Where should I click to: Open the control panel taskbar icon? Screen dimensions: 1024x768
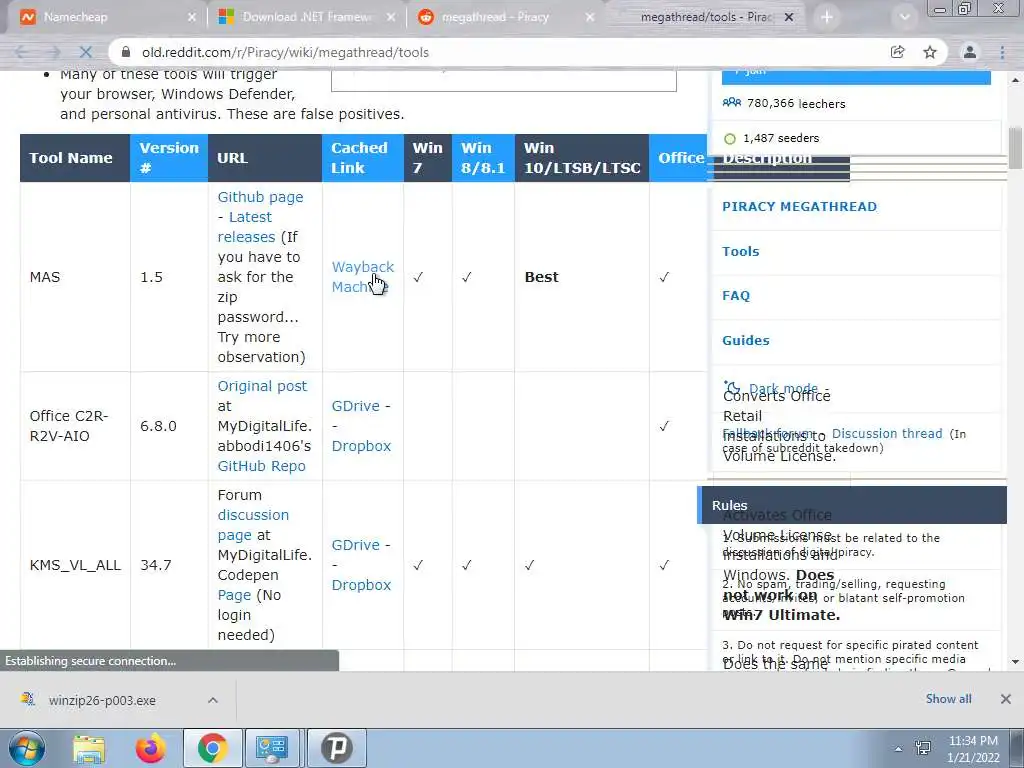coord(272,748)
